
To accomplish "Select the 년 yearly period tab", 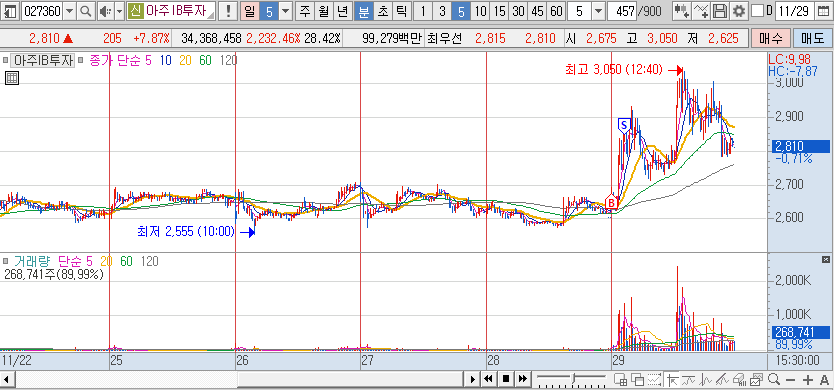I will [343, 11].
